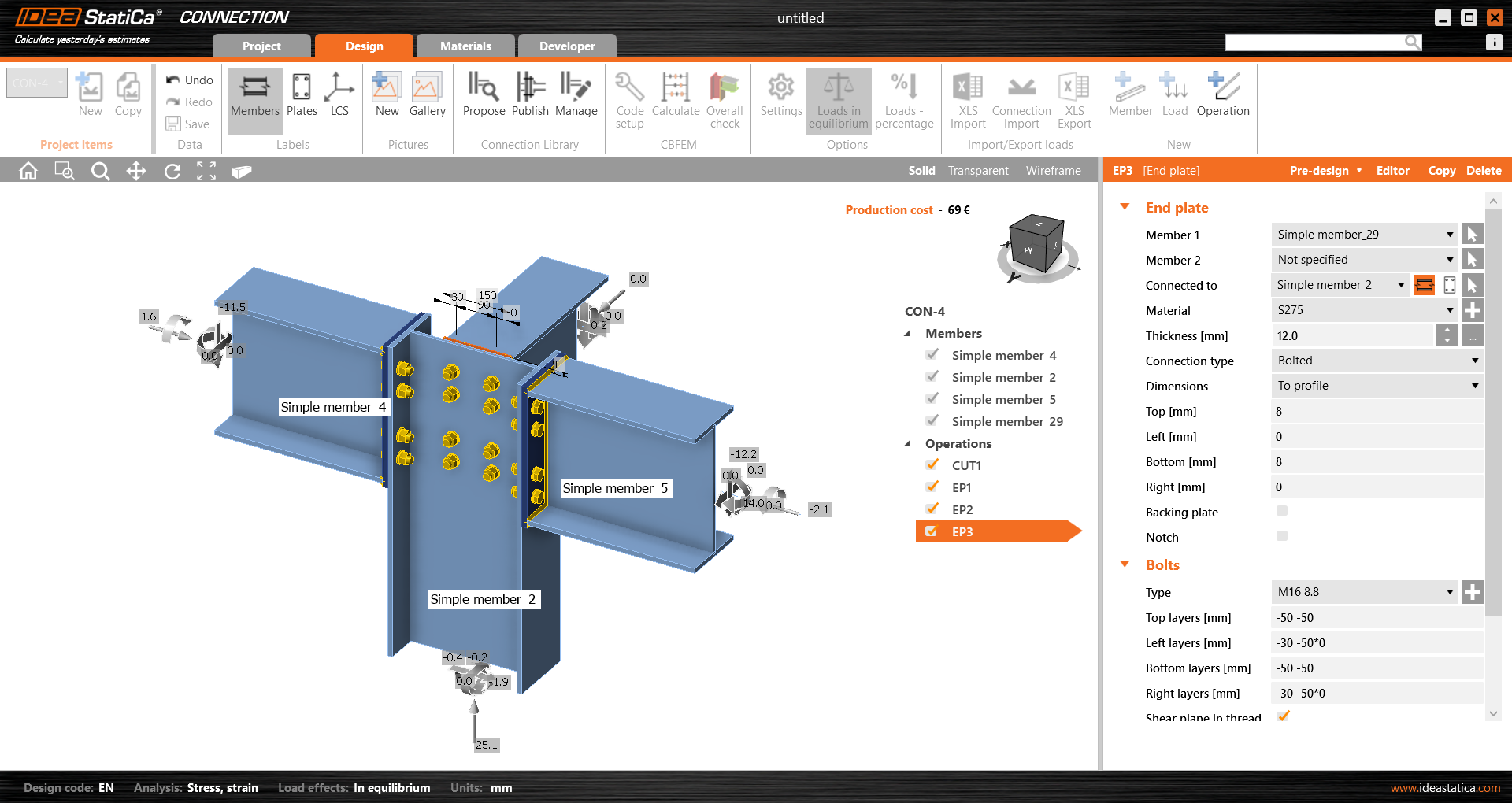
Task: Click the Thickness value field
Action: coord(1353,336)
